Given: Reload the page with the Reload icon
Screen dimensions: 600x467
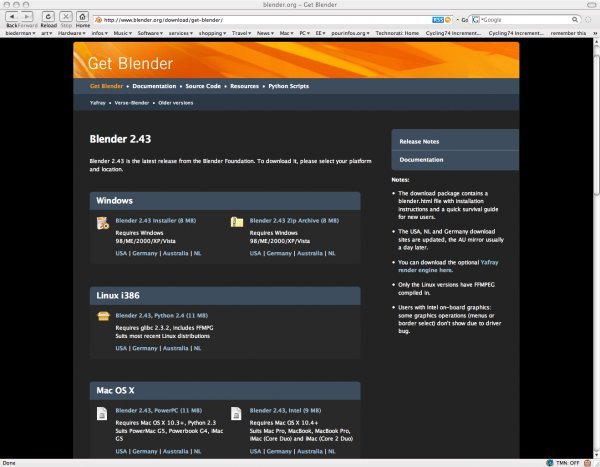Looking at the screenshot, I should coord(49,16).
